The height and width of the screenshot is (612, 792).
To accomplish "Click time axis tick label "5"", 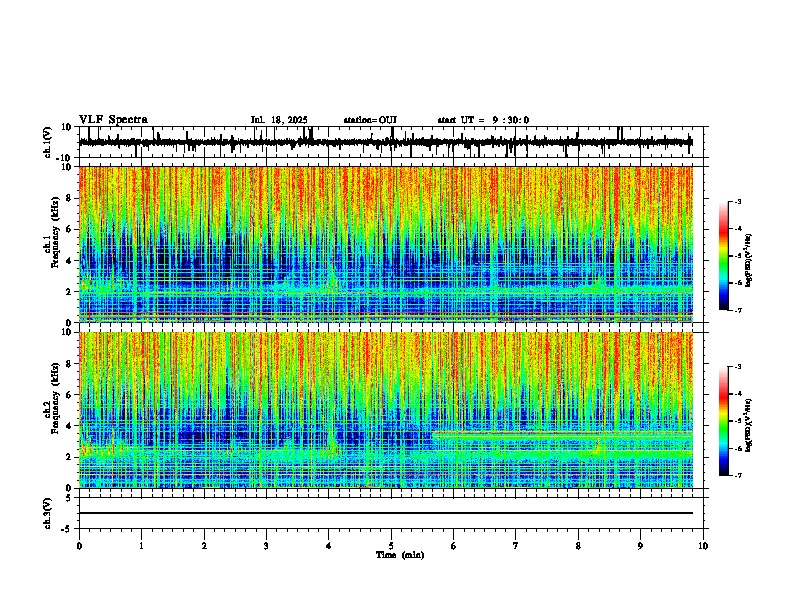I will (x=391, y=546).
